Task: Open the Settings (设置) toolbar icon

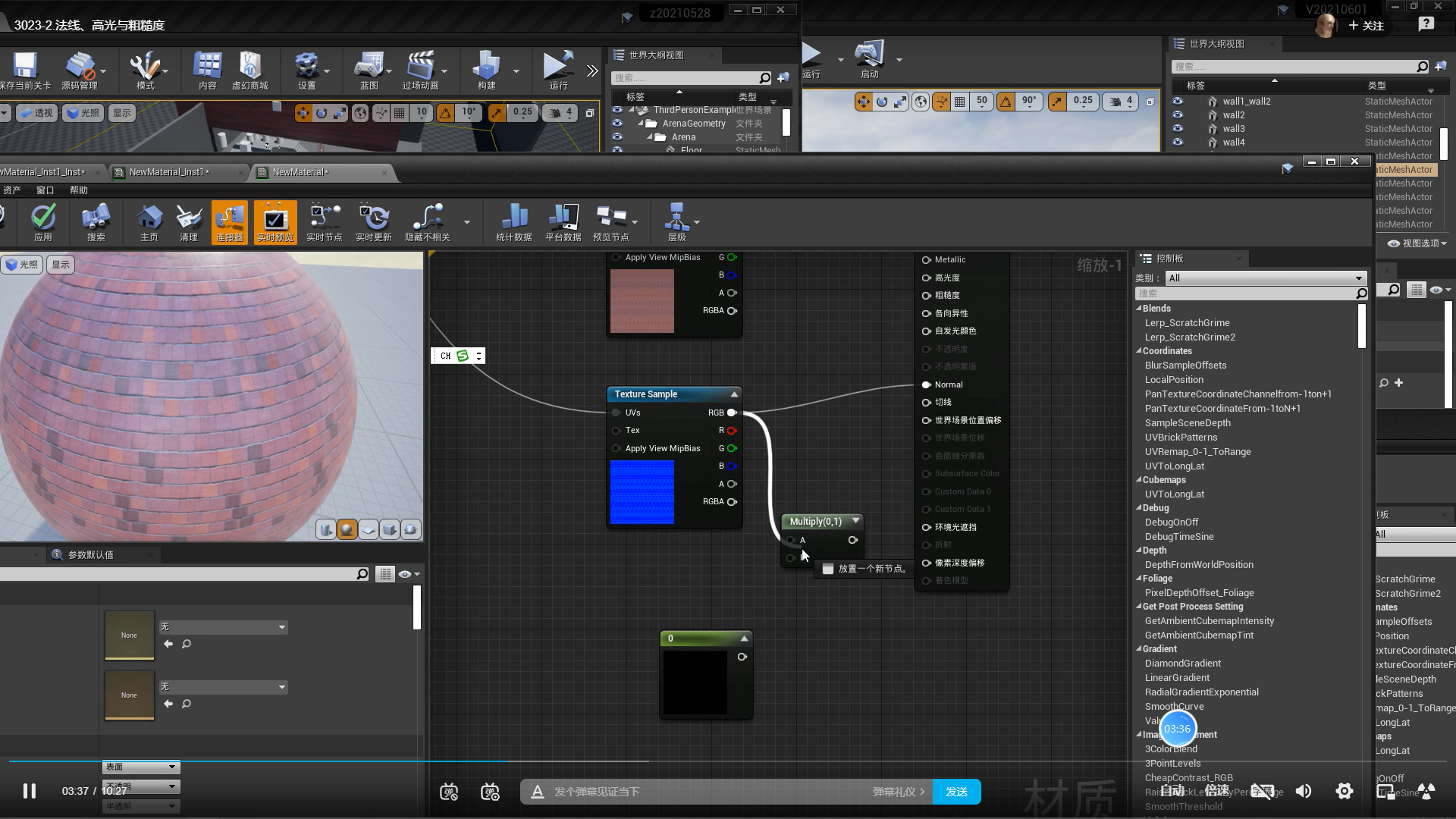Action: [307, 71]
